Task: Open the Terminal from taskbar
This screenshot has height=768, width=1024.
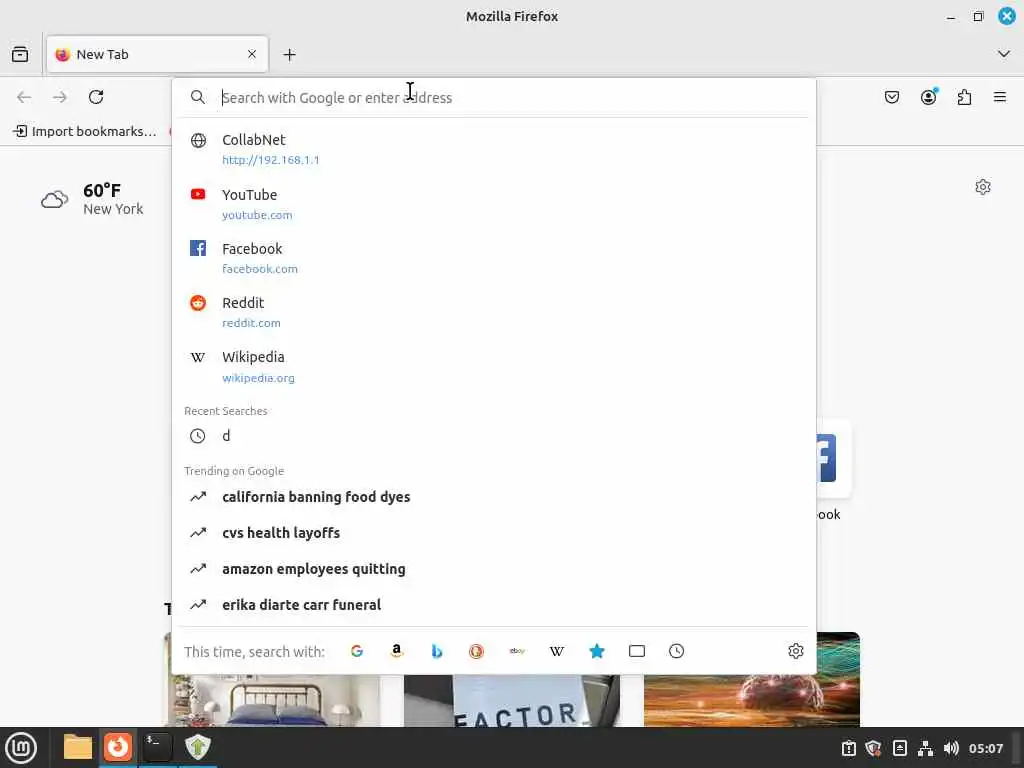Action: (x=157, y=747)
